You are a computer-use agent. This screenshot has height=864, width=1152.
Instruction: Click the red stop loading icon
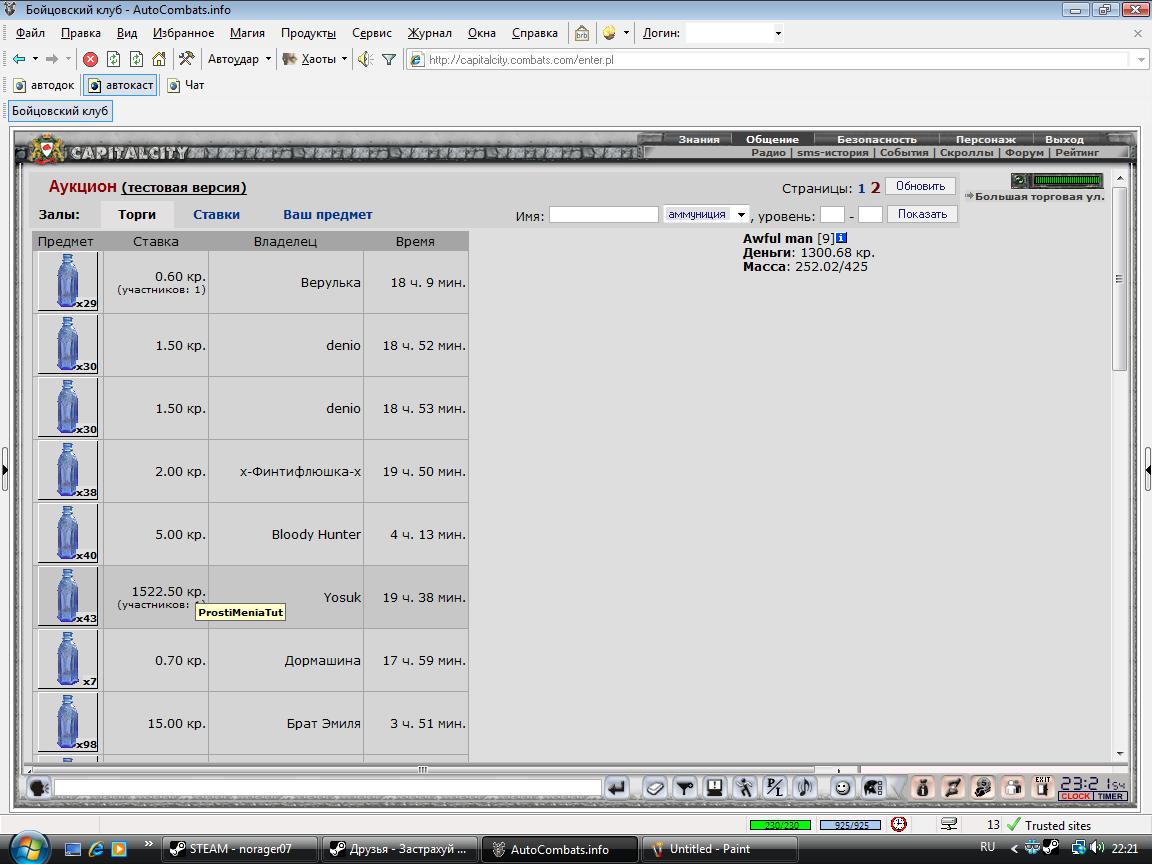90,60
